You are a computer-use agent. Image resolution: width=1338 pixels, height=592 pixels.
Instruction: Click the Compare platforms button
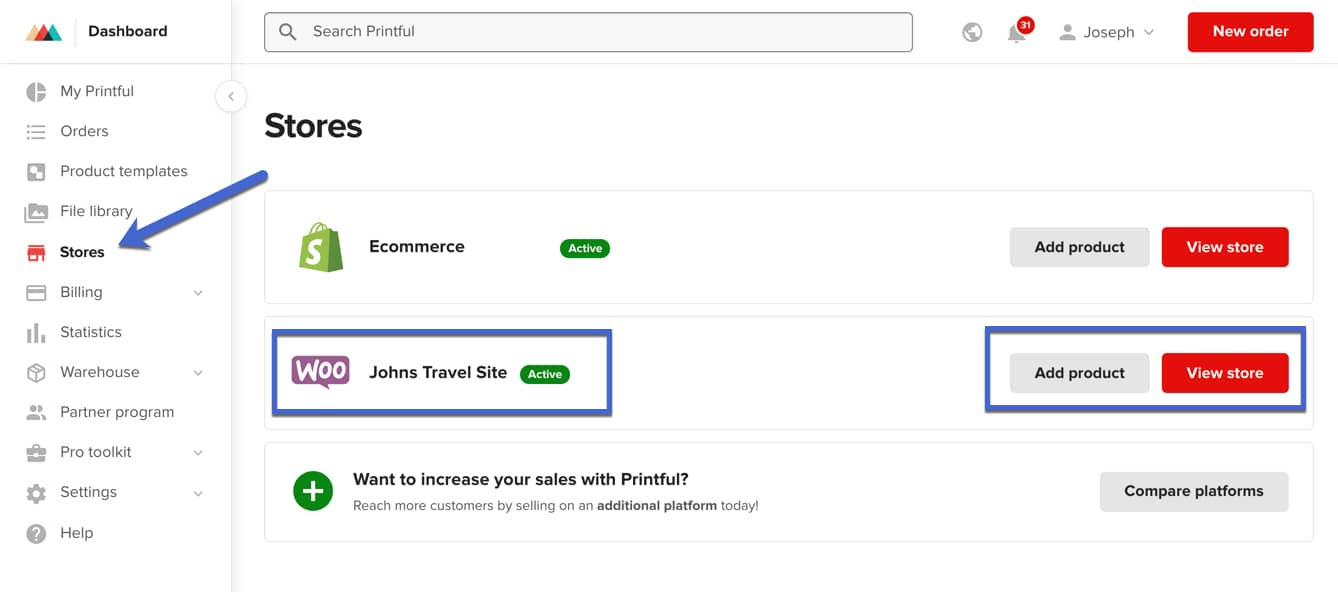click(x=1194, y=491)
